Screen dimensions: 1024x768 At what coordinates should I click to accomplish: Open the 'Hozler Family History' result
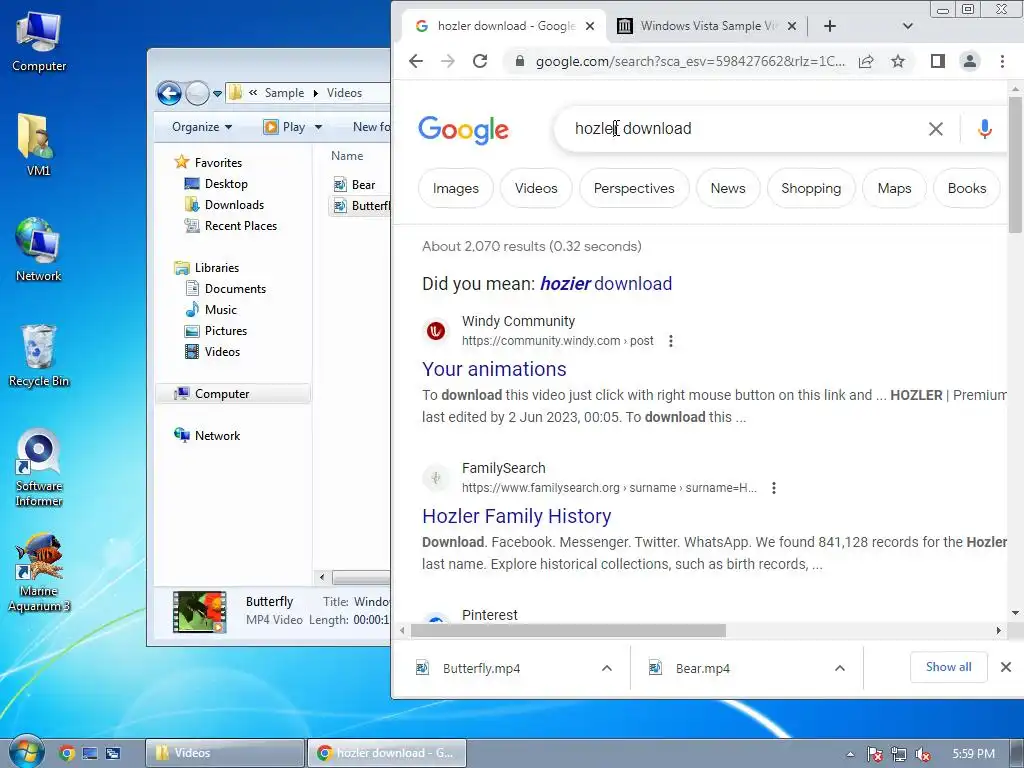point(517,516)
